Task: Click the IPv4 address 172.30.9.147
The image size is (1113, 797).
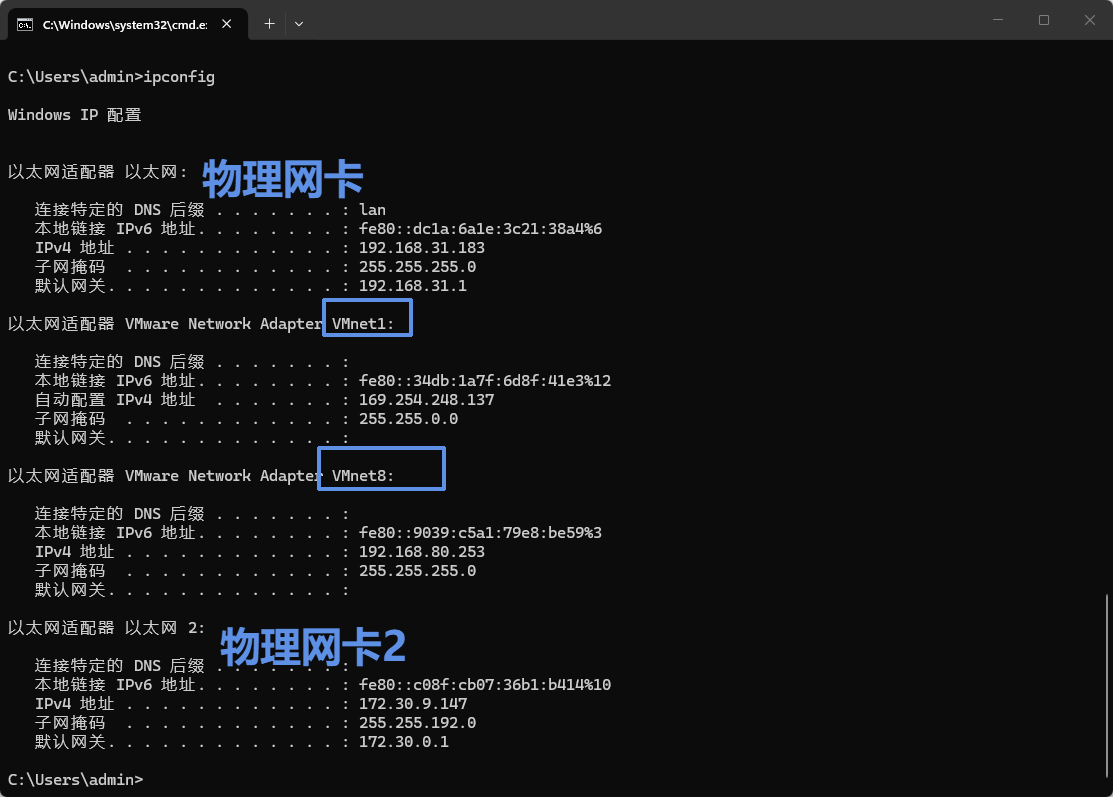Action: (x=412, y=704)
